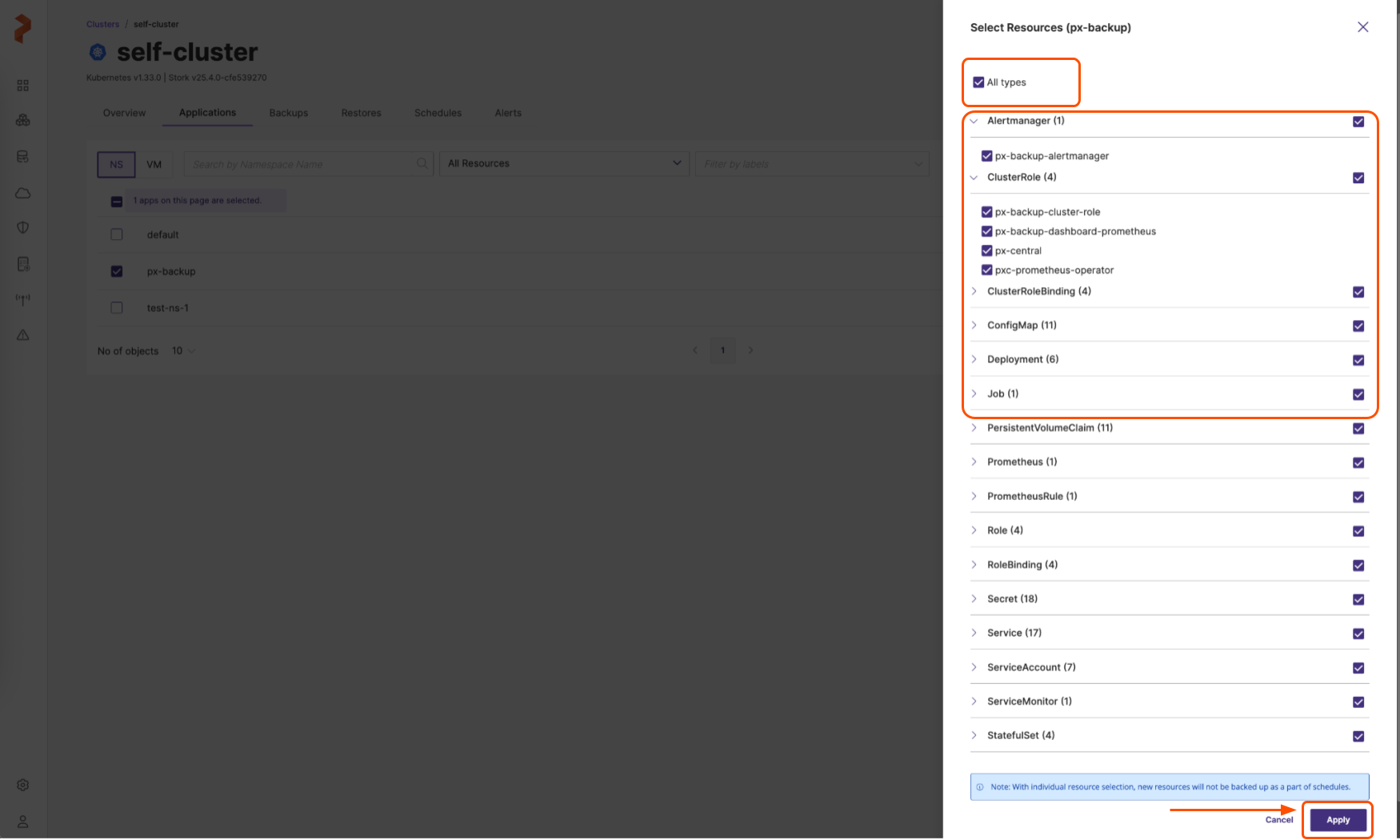Click the Cancel button
The image size is (1400, 840).
tap(1278, 820)
